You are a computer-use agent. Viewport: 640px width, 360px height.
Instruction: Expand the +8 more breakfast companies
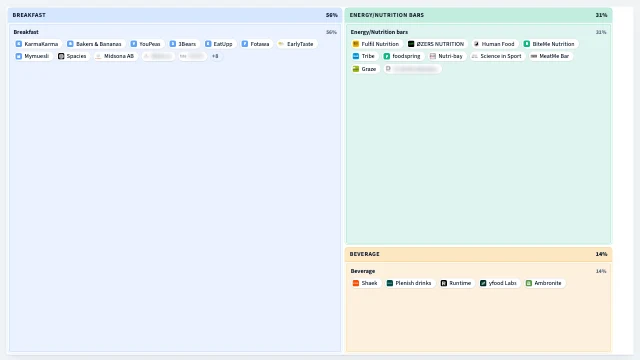pos(215,56)
